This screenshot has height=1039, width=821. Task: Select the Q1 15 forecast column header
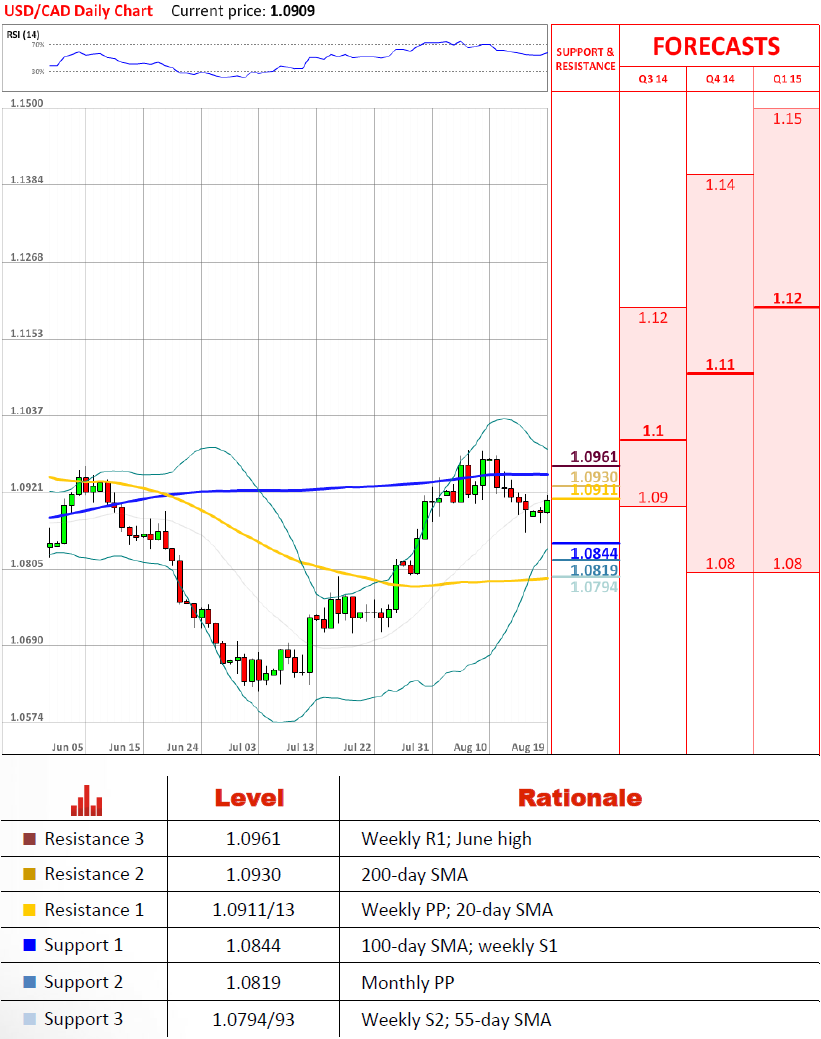(x=787, y=79)
